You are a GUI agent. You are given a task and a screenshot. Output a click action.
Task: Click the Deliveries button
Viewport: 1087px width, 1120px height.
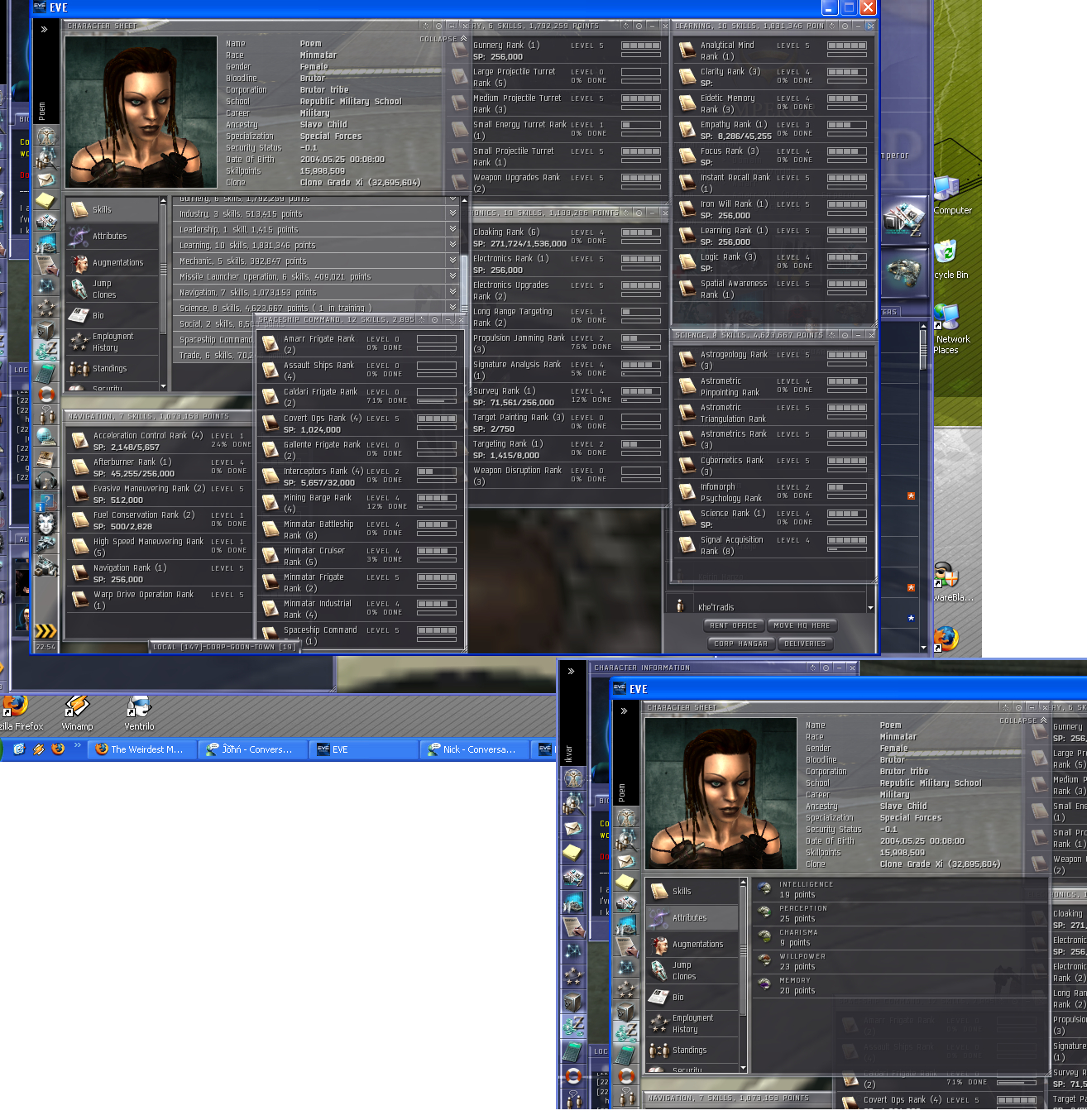tap(805, 644)
